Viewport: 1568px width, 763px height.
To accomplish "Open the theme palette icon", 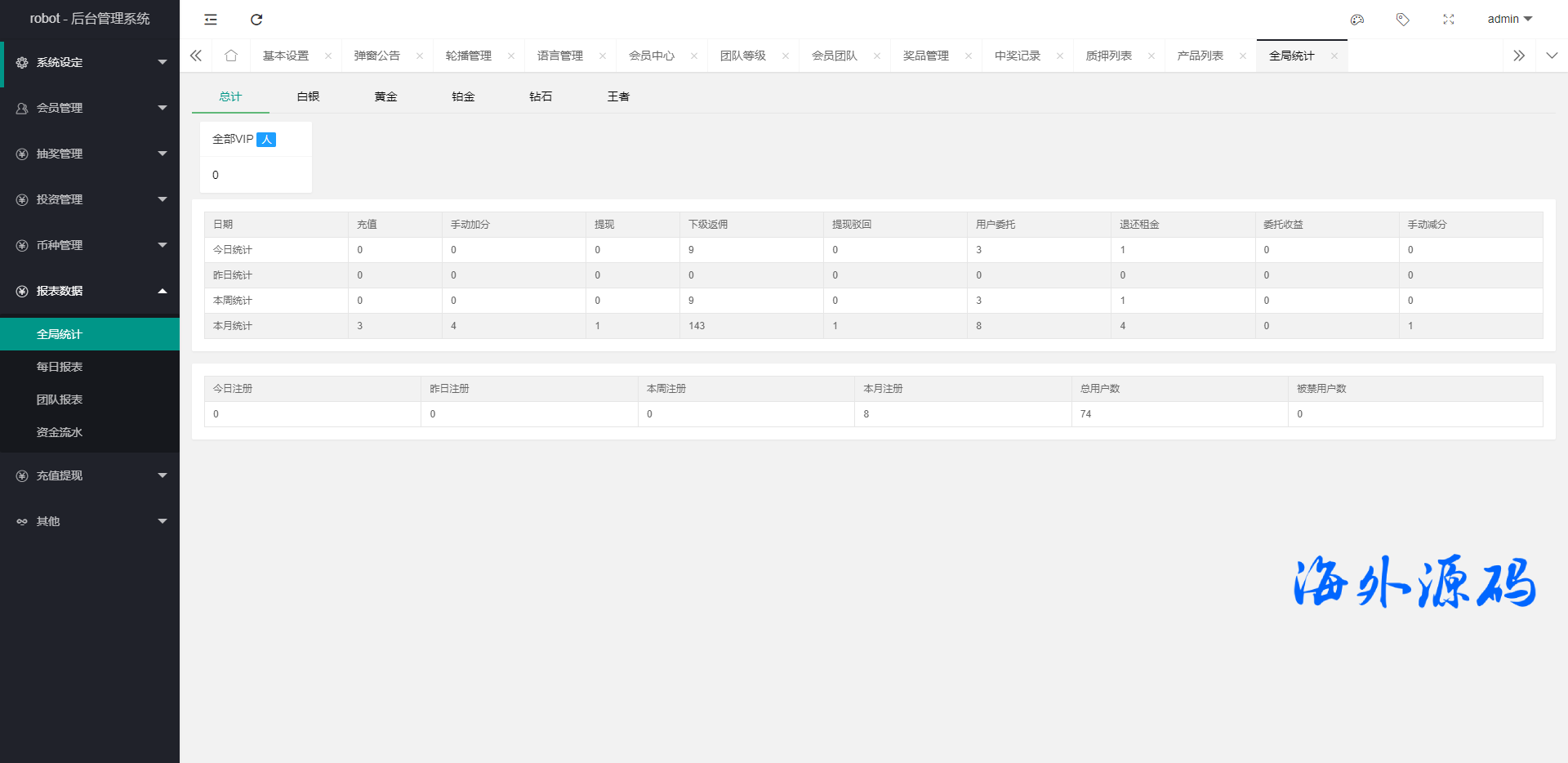I will [1357, 20].
